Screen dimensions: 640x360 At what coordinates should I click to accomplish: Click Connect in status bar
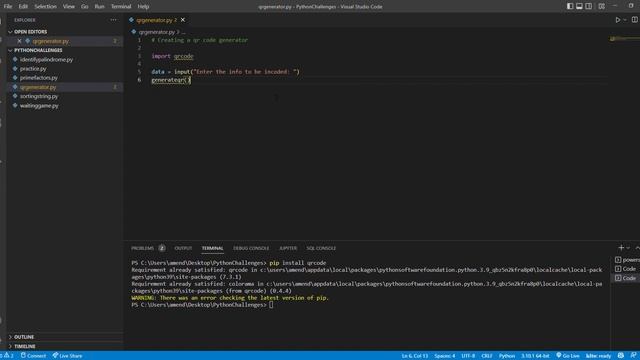point(33,356)
